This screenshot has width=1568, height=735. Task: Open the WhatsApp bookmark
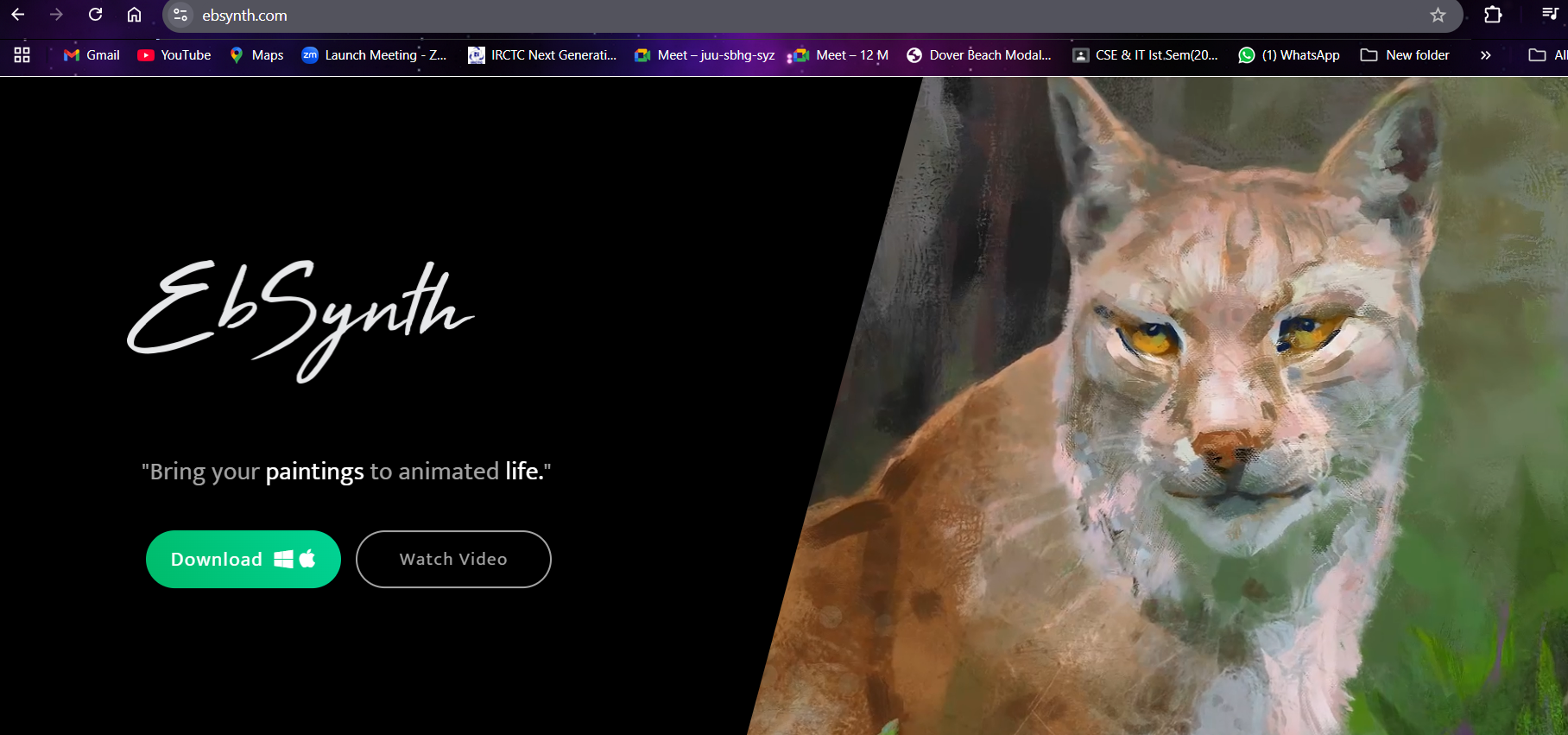tap(1288, 55)
